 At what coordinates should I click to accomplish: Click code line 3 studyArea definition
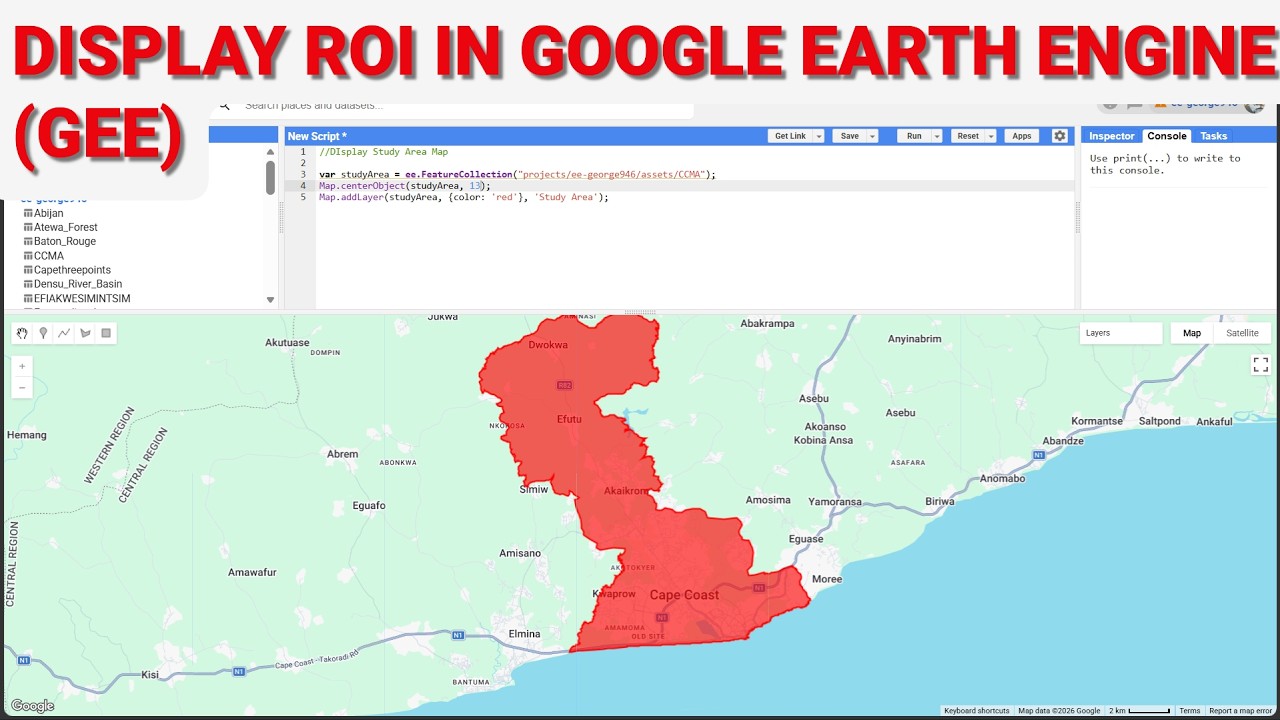click(x=517, y=174)
